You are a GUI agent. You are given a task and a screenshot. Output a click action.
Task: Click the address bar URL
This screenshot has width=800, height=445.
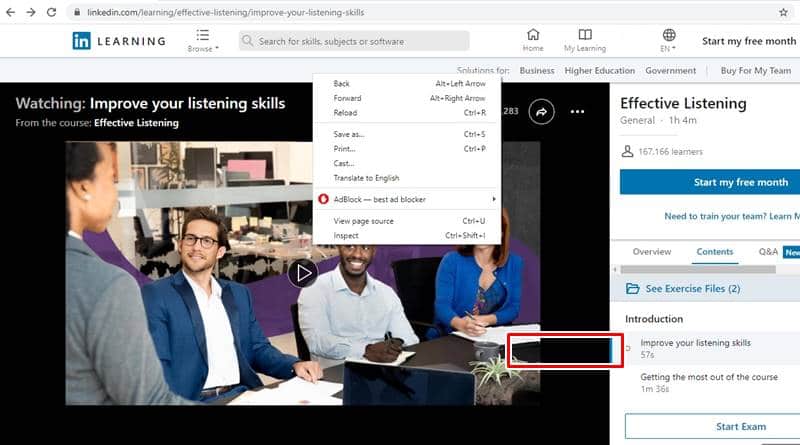225,12
